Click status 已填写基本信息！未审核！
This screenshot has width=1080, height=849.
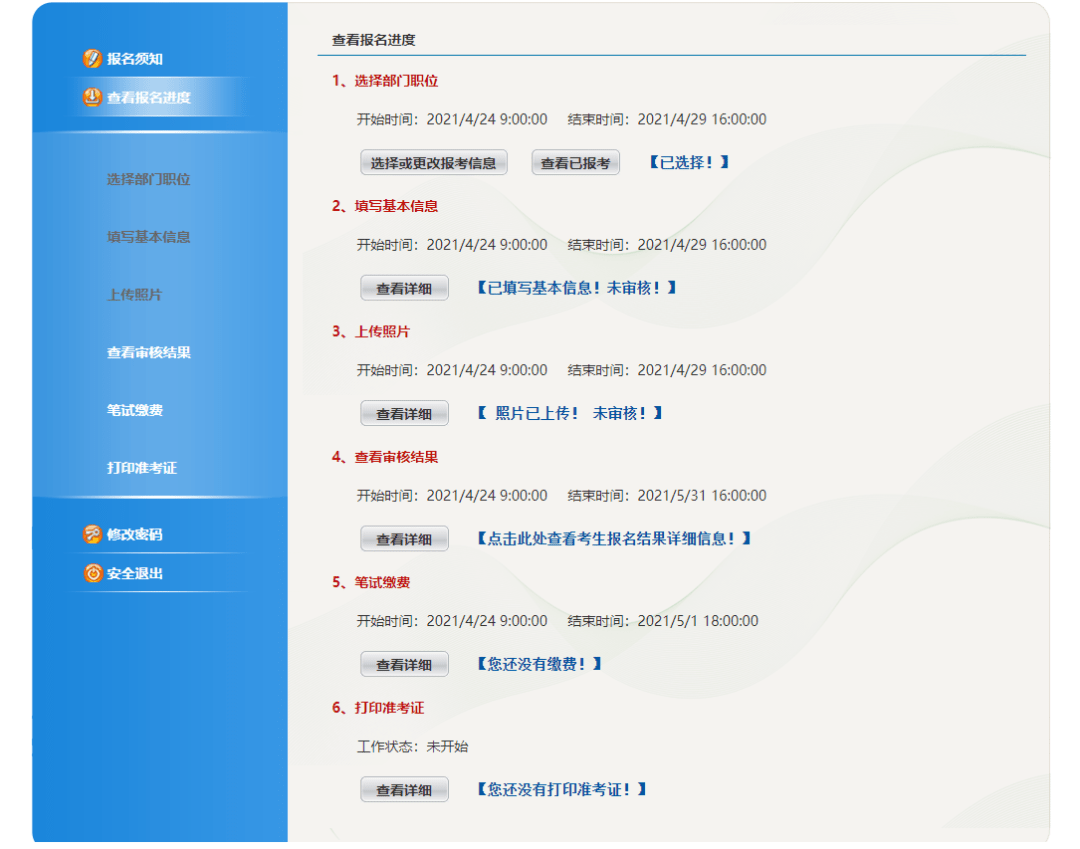(x=577, y=288)
